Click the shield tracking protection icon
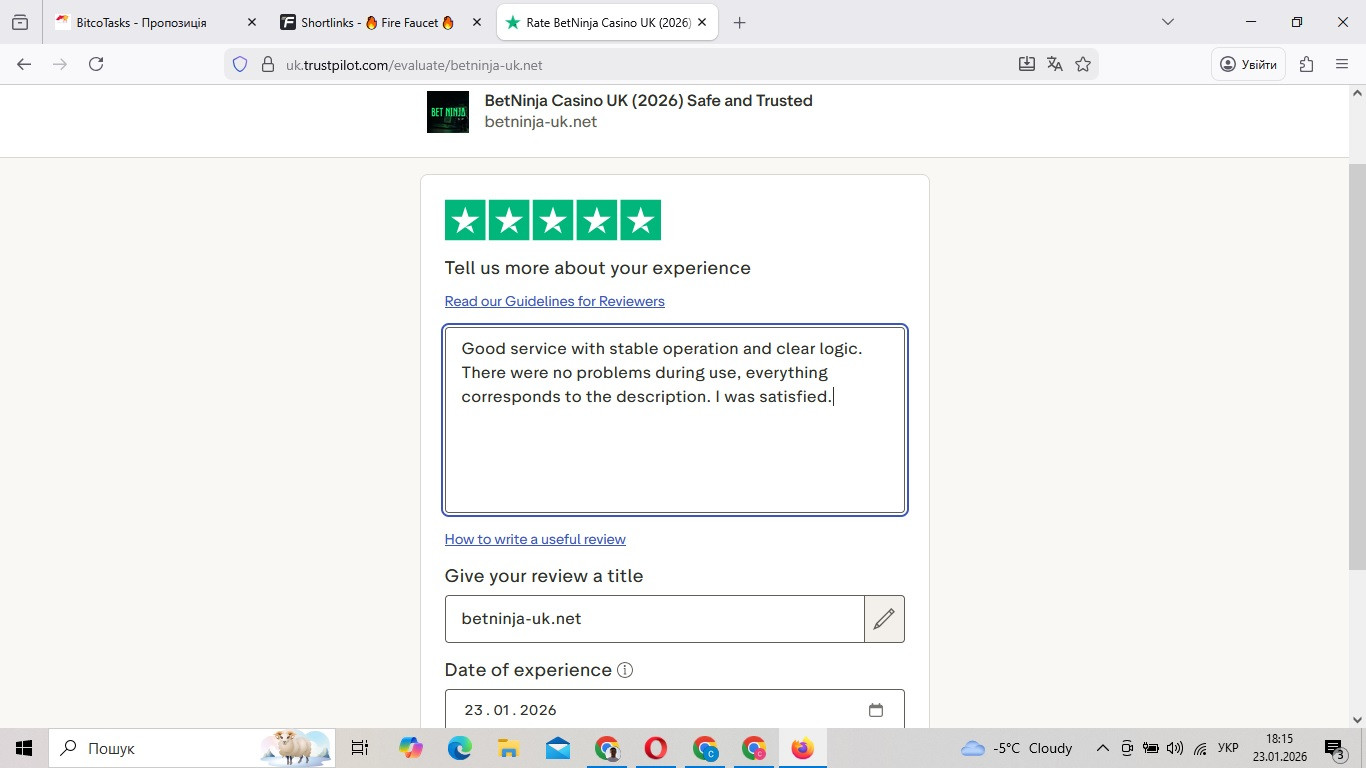Viewport: 1366px width, 768px height. pyautogui.click(x=240, y=64)
